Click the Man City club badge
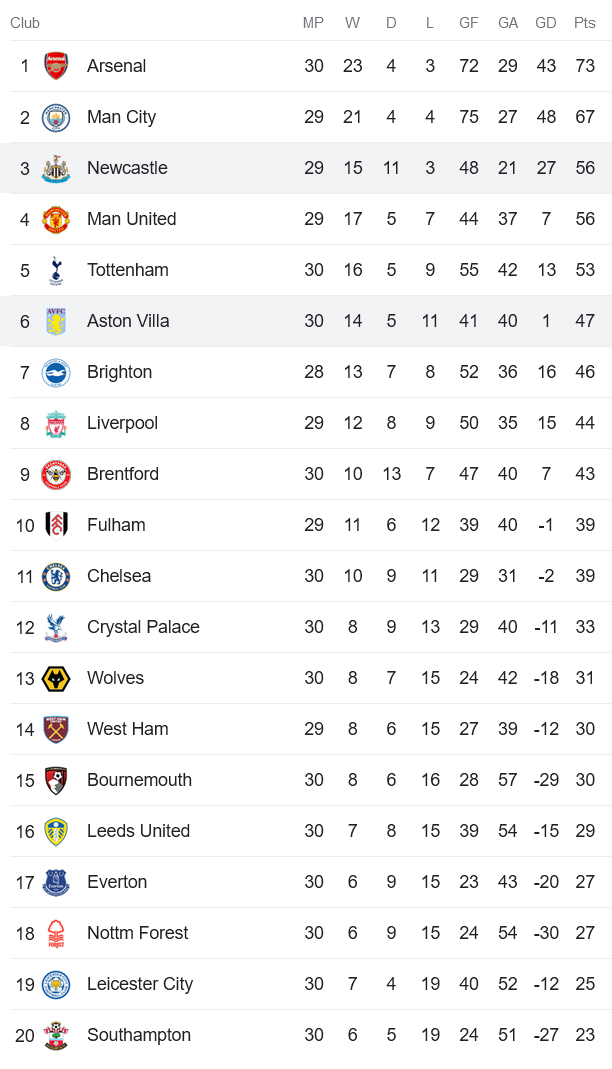The image size is (612, 1069). [x=56, y=117]
